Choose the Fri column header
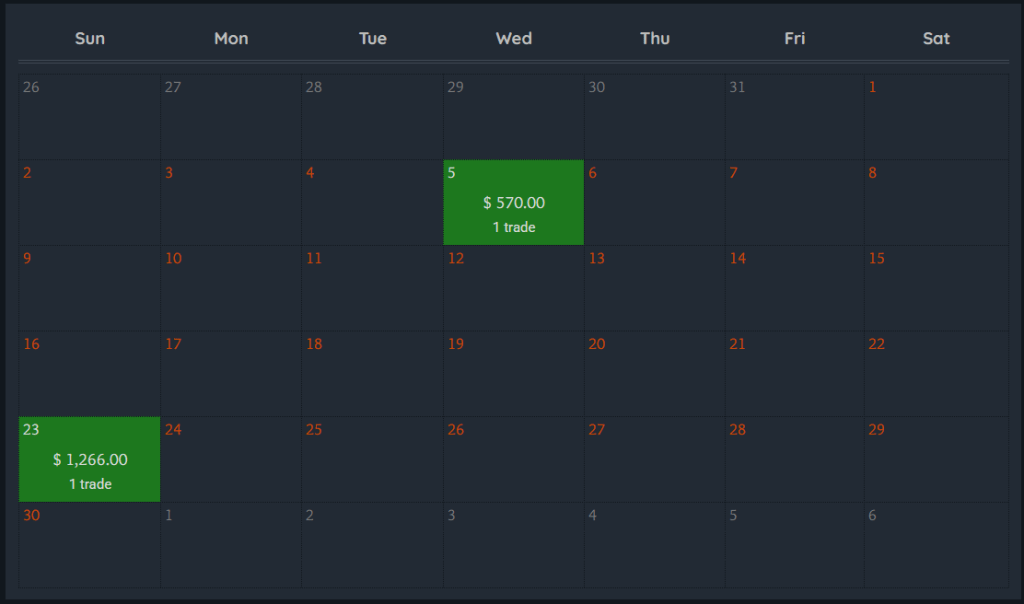 (795, 39)
